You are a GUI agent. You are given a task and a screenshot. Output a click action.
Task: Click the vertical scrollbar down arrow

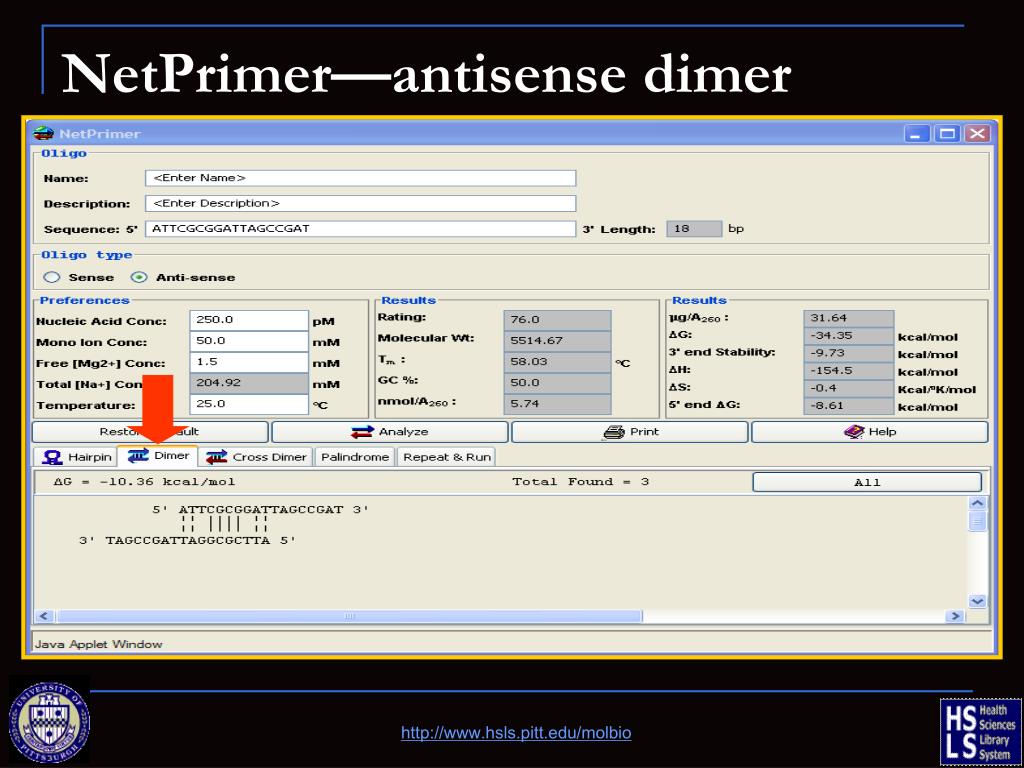977,601
